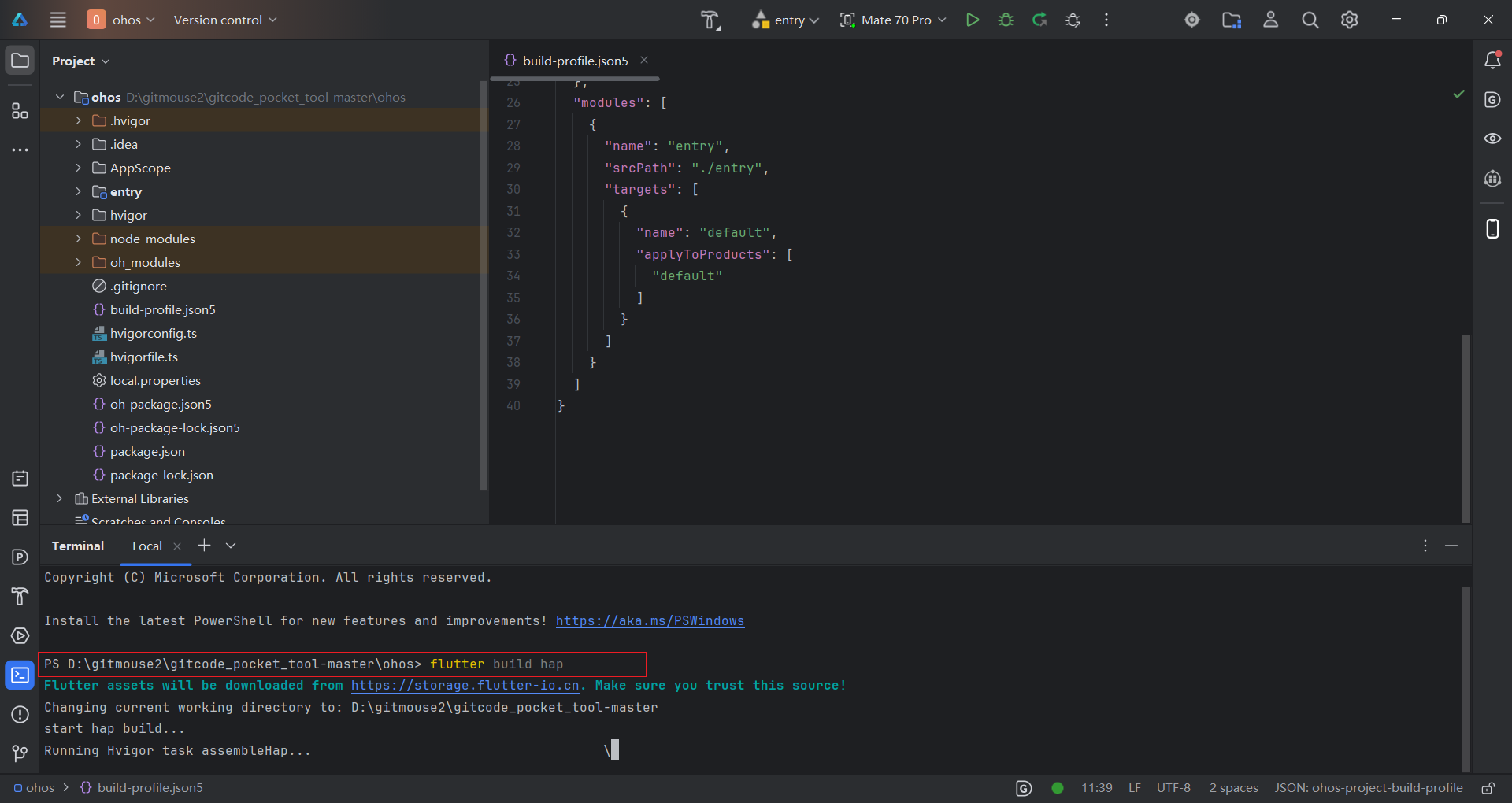Open the notifications bell icon

[1493, 59]
